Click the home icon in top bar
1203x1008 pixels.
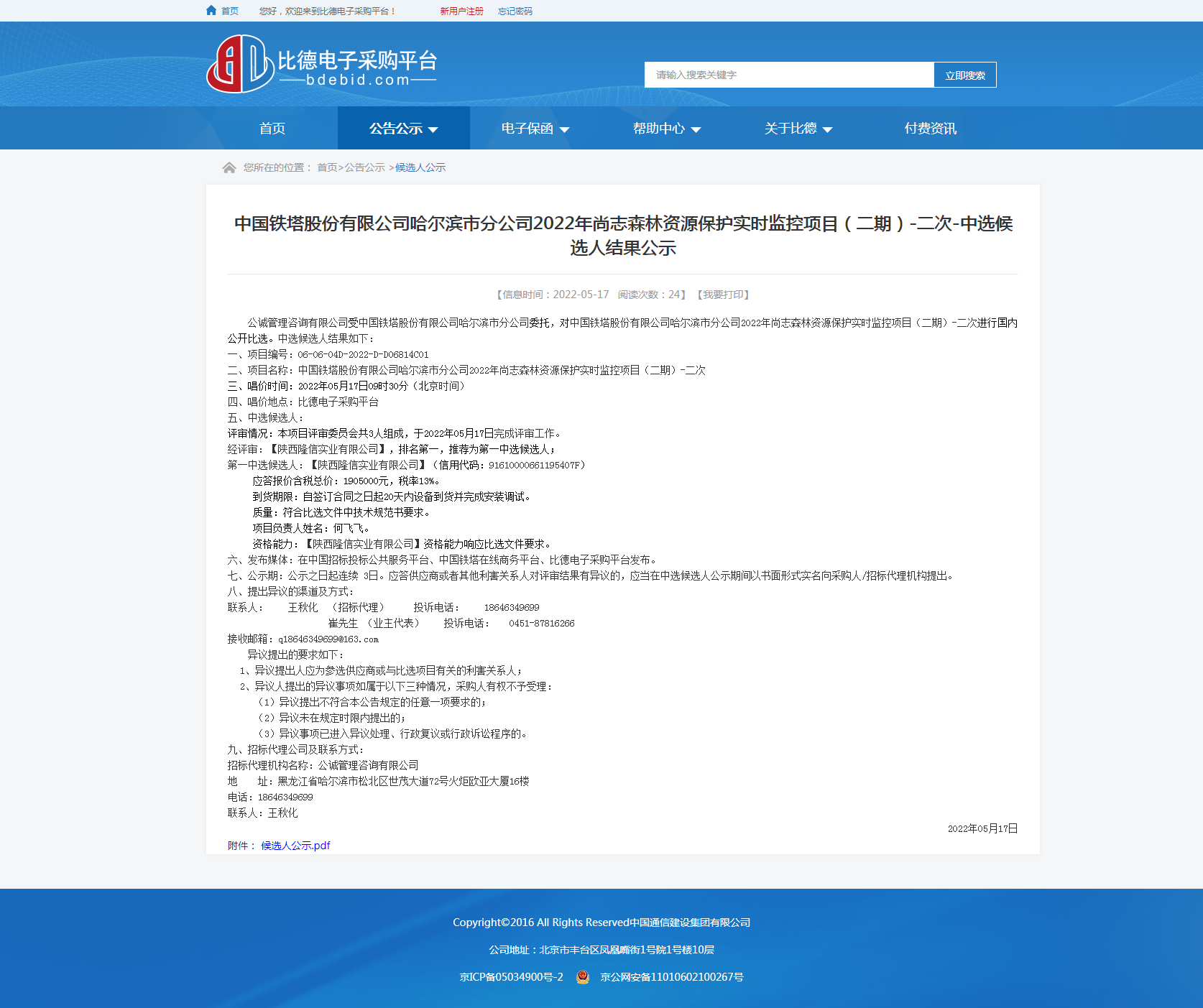(211, 10)
